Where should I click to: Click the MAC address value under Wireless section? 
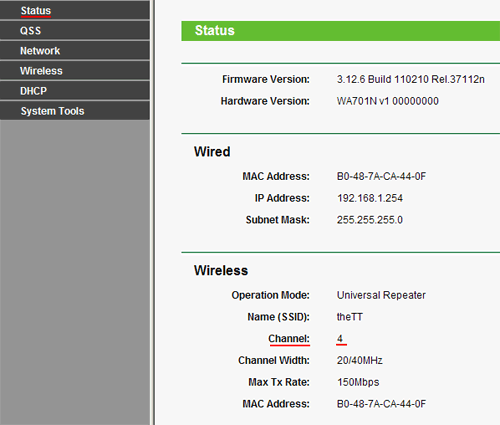[x=381, y=404]
